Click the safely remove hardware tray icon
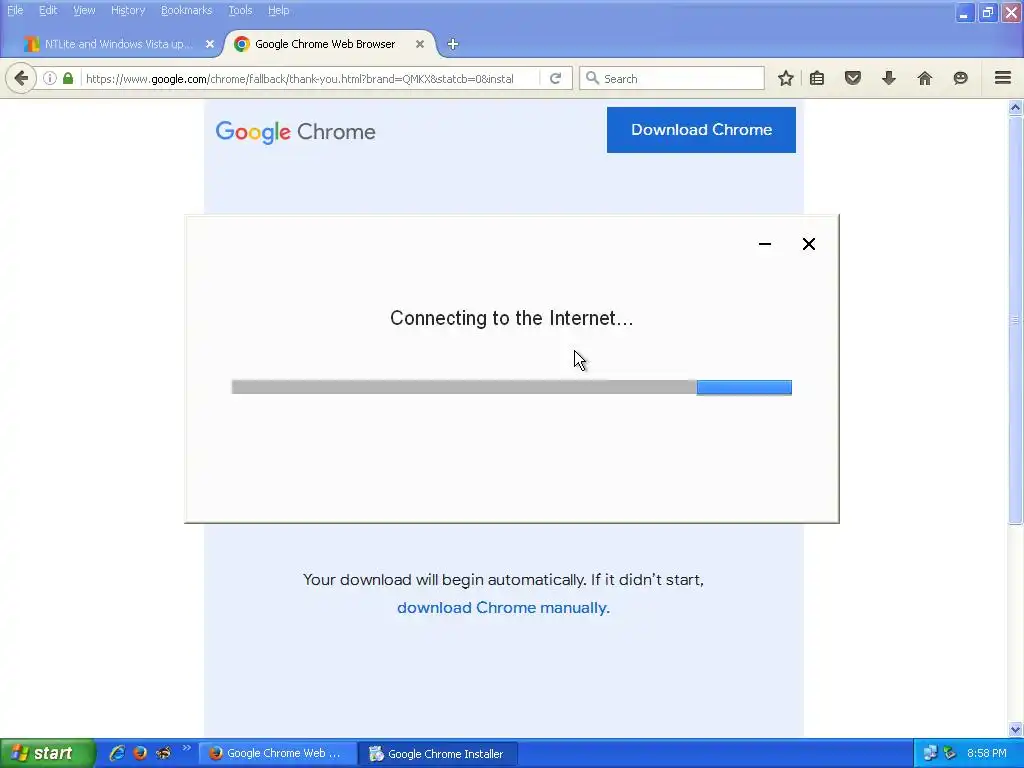 pos(950,753)
